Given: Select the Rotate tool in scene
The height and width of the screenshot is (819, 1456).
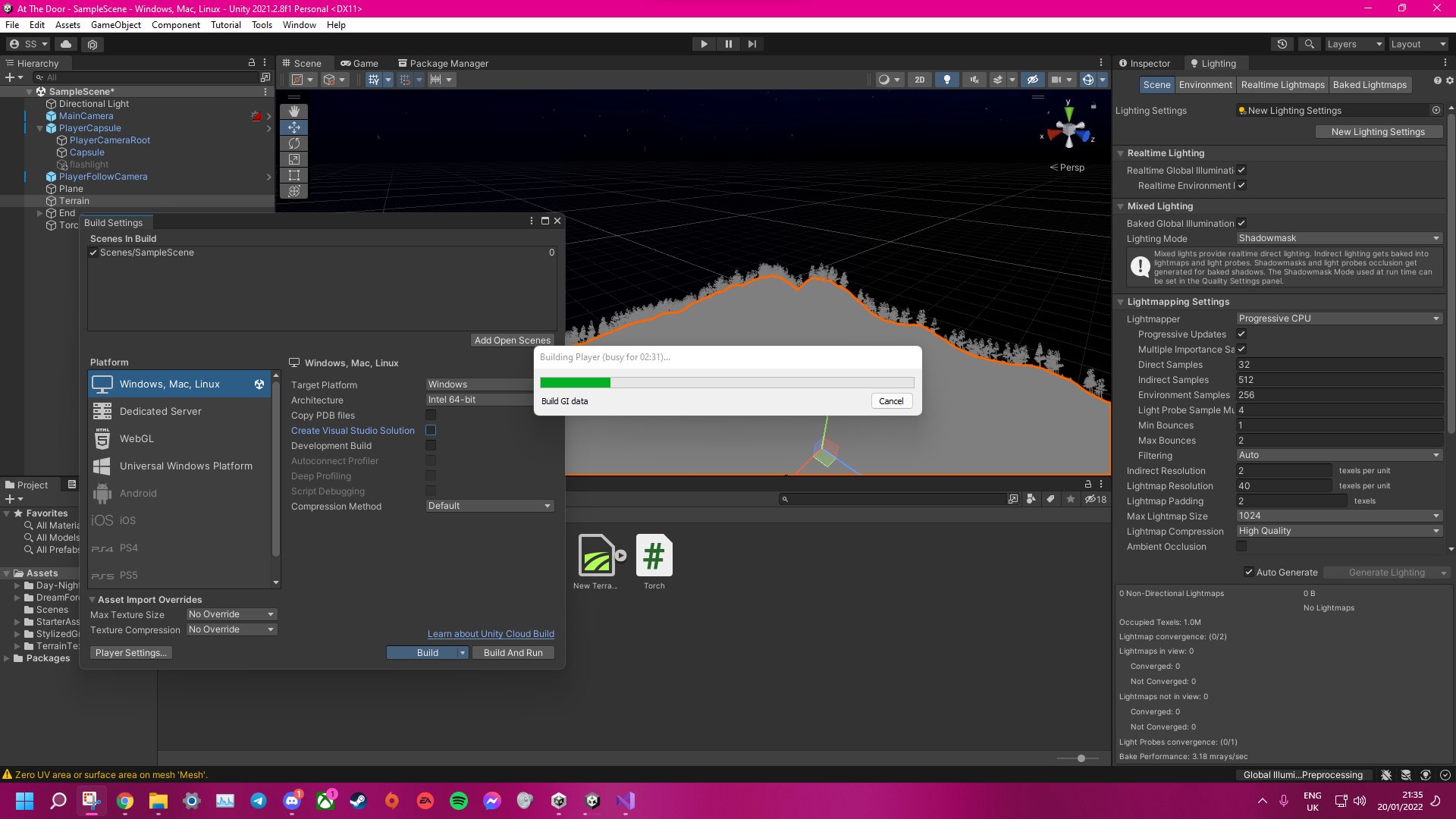Looking at the screenshot, I should pos(294,143).
